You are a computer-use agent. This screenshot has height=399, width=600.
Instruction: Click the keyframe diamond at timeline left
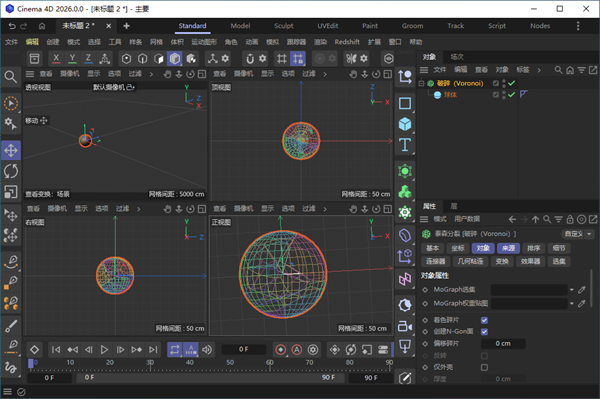coord(34,350)
